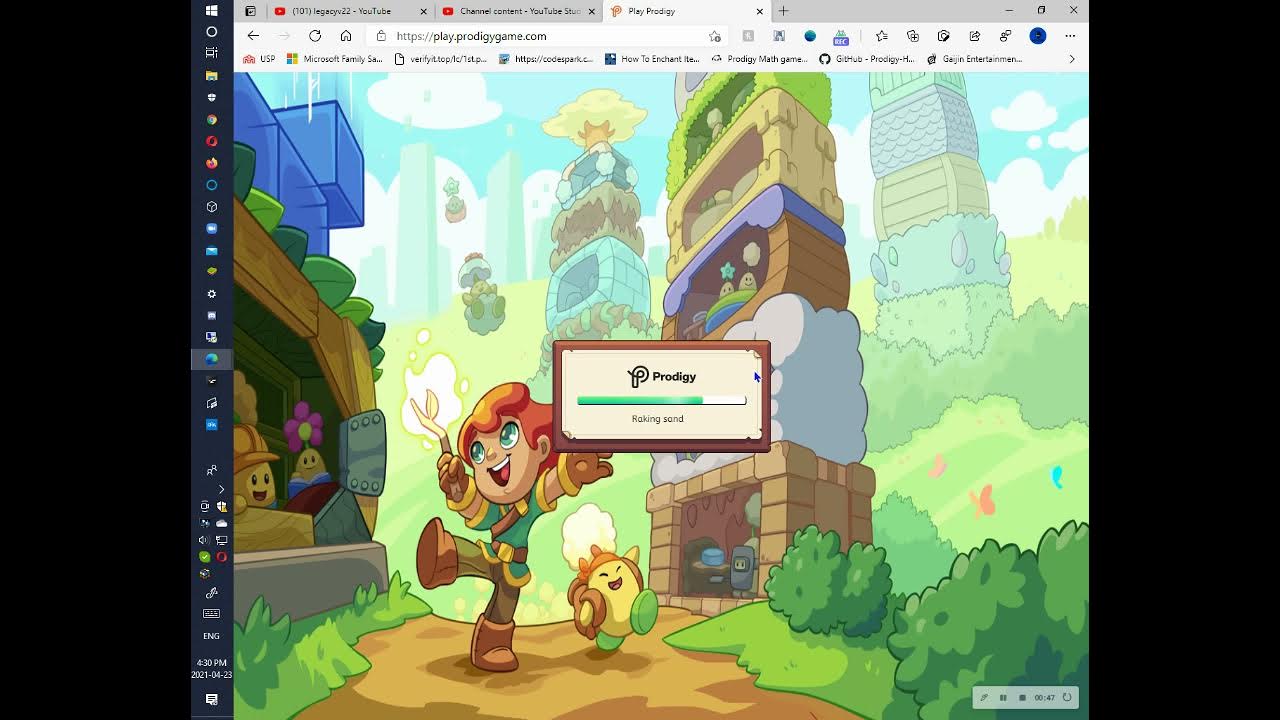Go to the browser home page
This screenshot has width=1280, height=720.
pos(346,36)
